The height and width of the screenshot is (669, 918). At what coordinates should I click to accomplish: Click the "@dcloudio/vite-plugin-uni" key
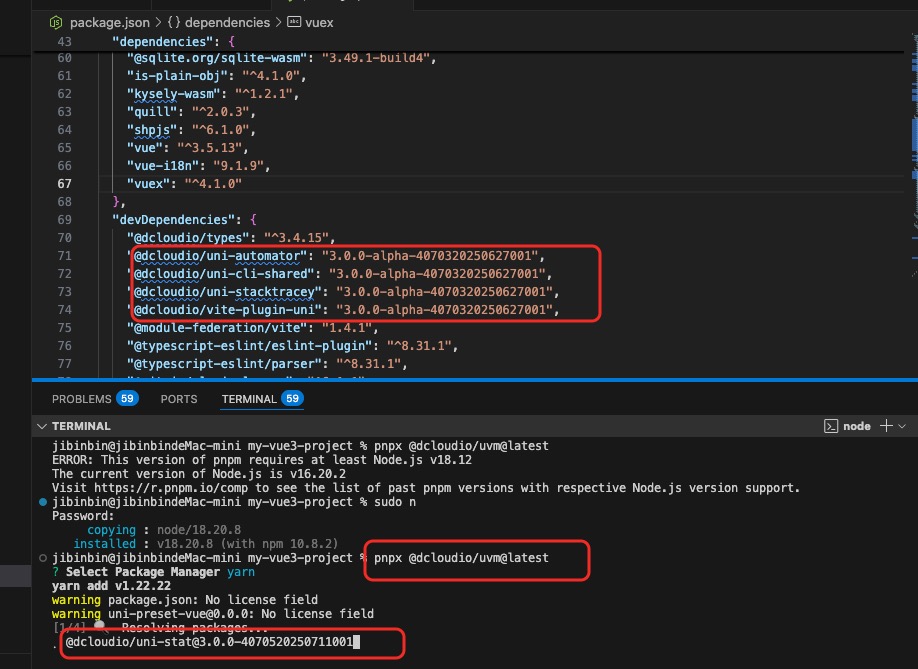pos(224,310)
